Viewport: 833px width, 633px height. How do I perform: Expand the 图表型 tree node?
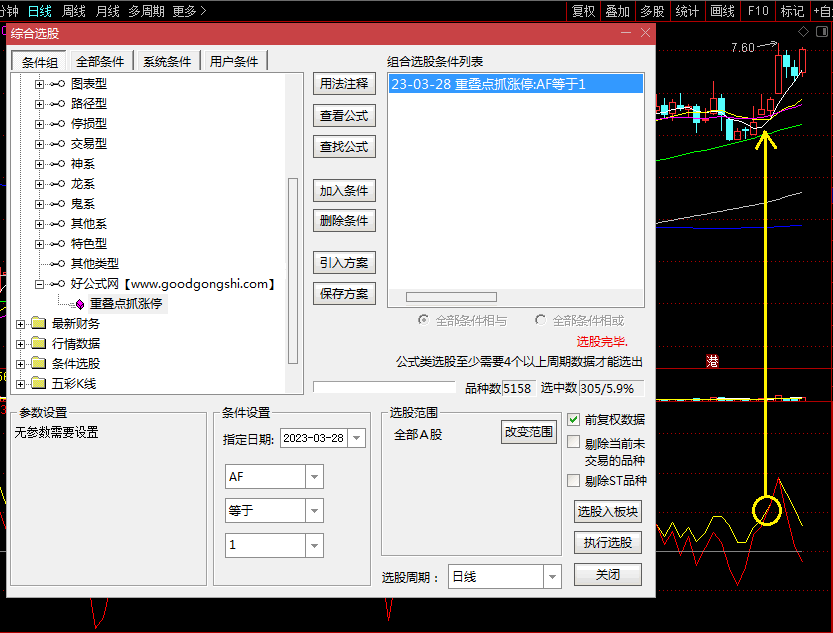tap(39, 84)
